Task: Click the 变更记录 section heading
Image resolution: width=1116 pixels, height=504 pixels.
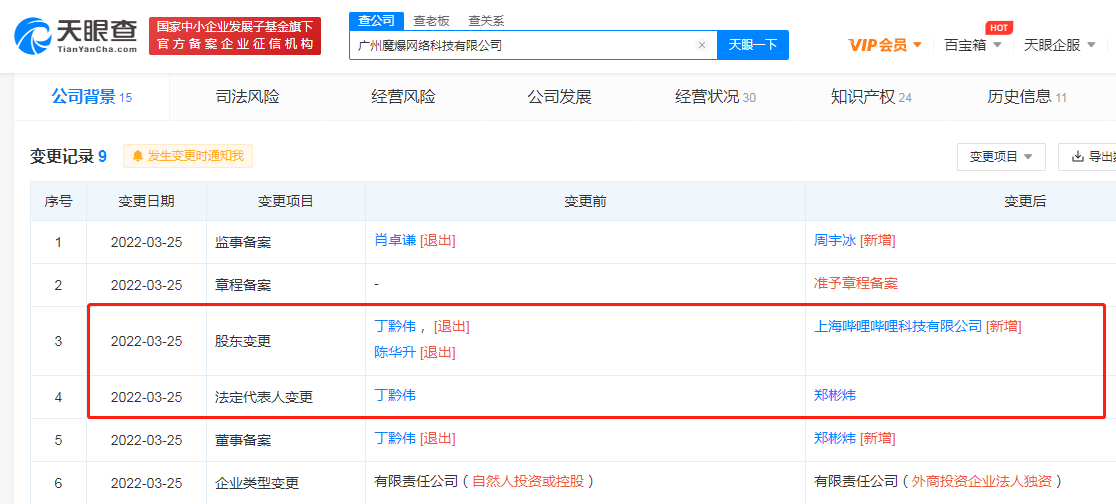Action: point(68,157)
